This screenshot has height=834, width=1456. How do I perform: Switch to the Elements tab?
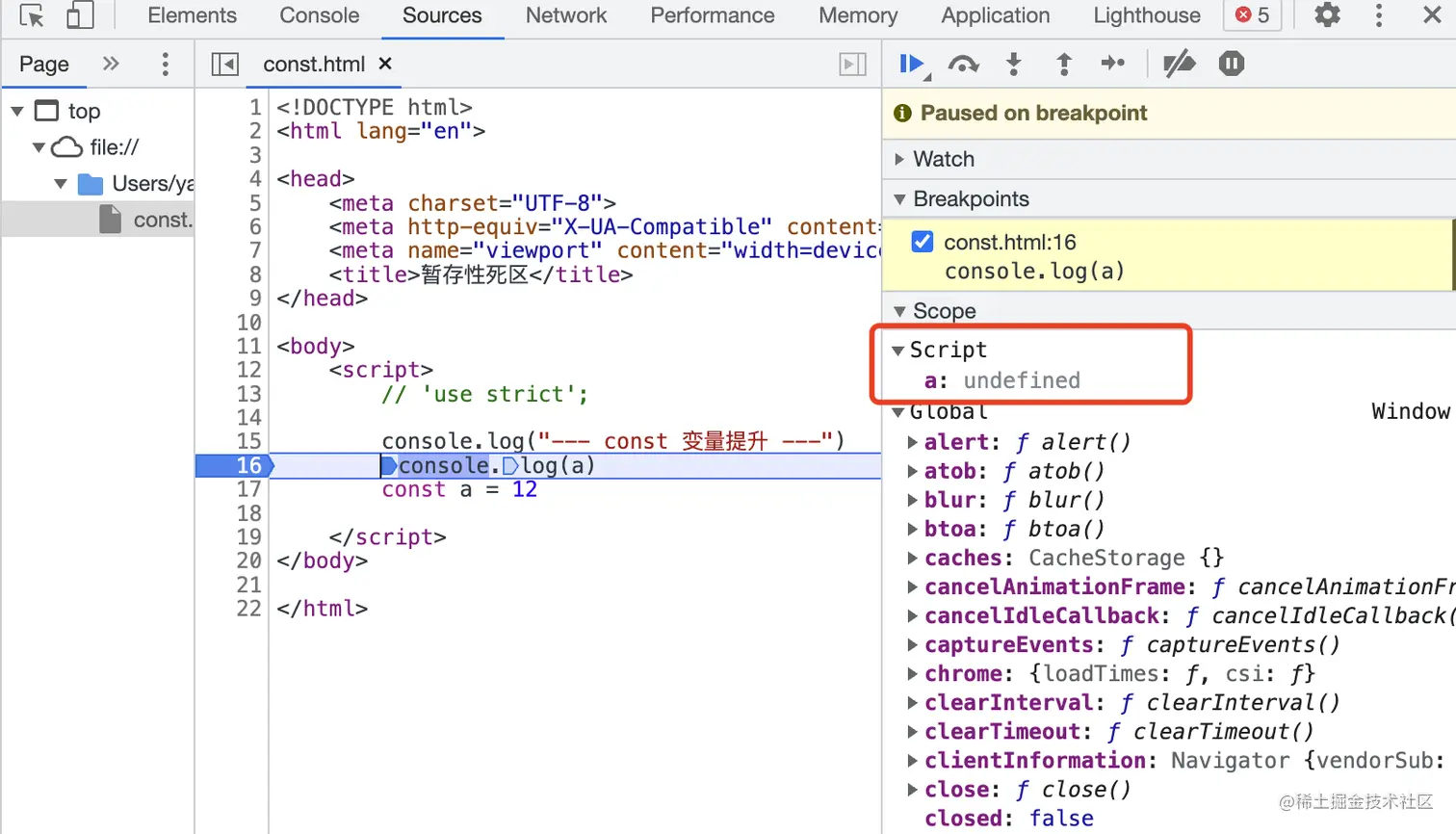click(x=192, y=15)
